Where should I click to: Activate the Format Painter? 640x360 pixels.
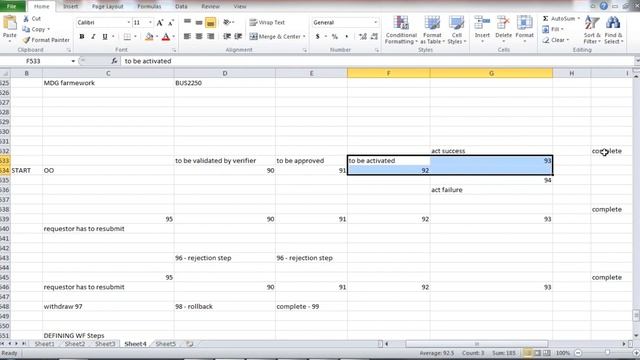click(x=46, y=40)
